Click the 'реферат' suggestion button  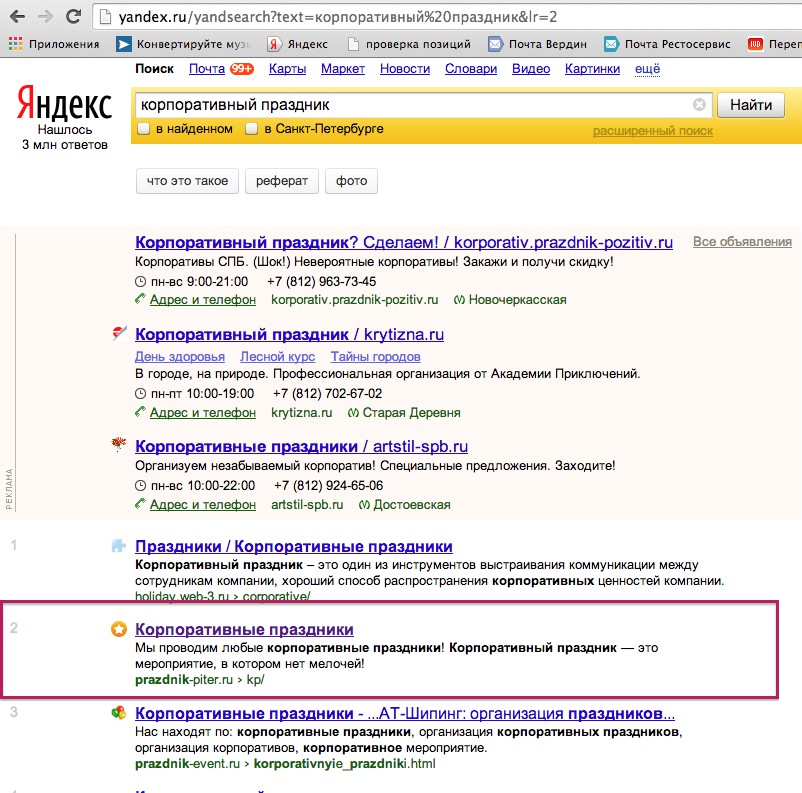[x=282, y=181]
